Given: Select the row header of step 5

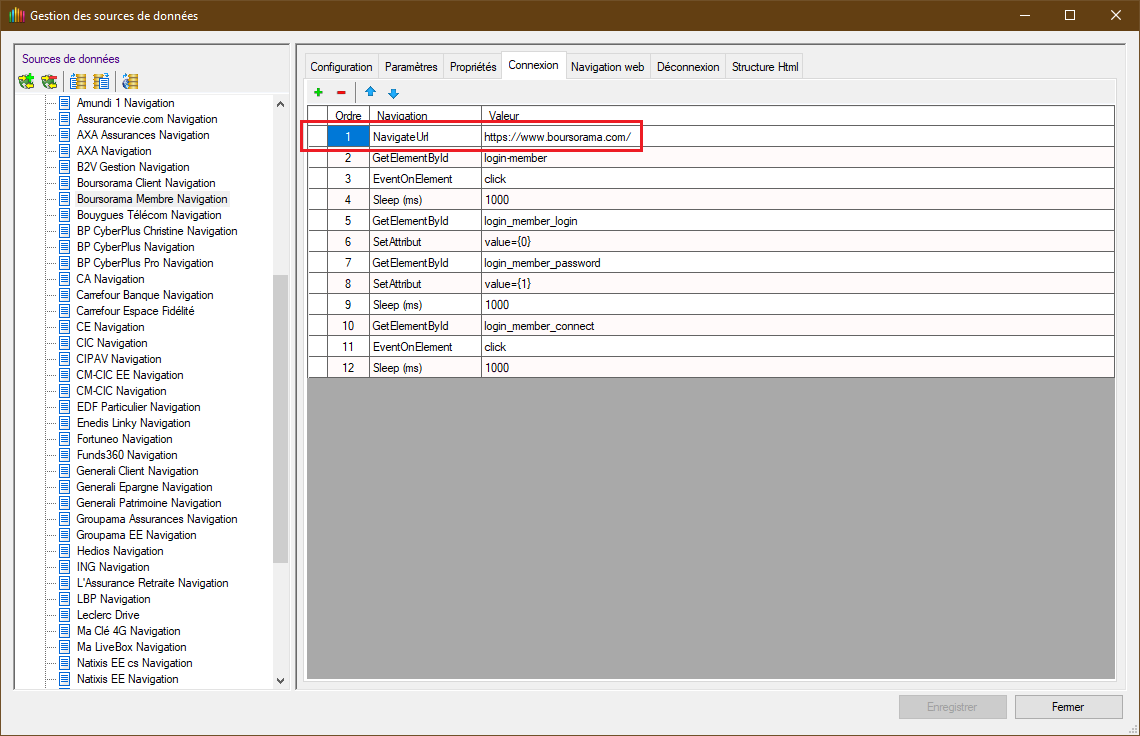Looking at the screenshot, I should [318, 221].
